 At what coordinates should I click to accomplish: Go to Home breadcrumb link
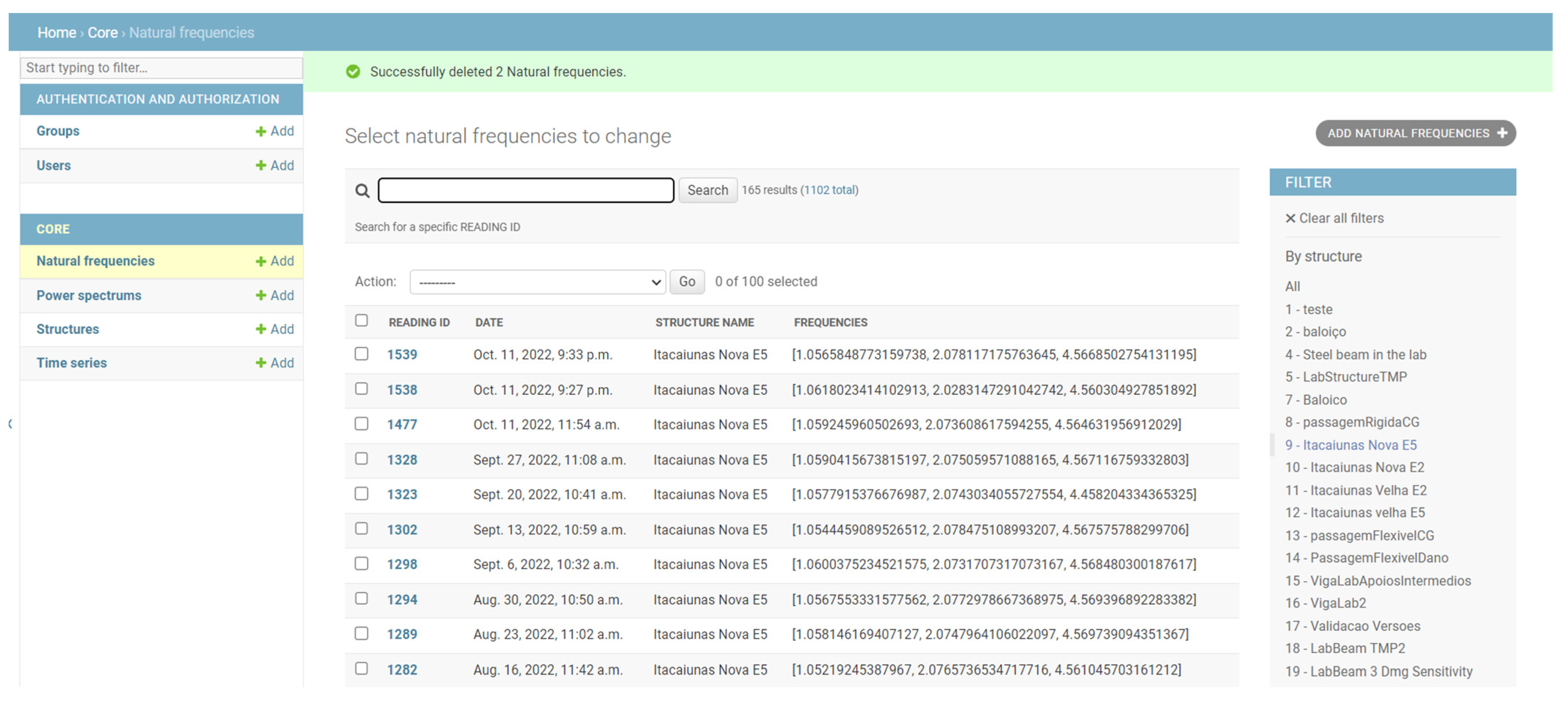pyautogui.click(x=57, y=33)
